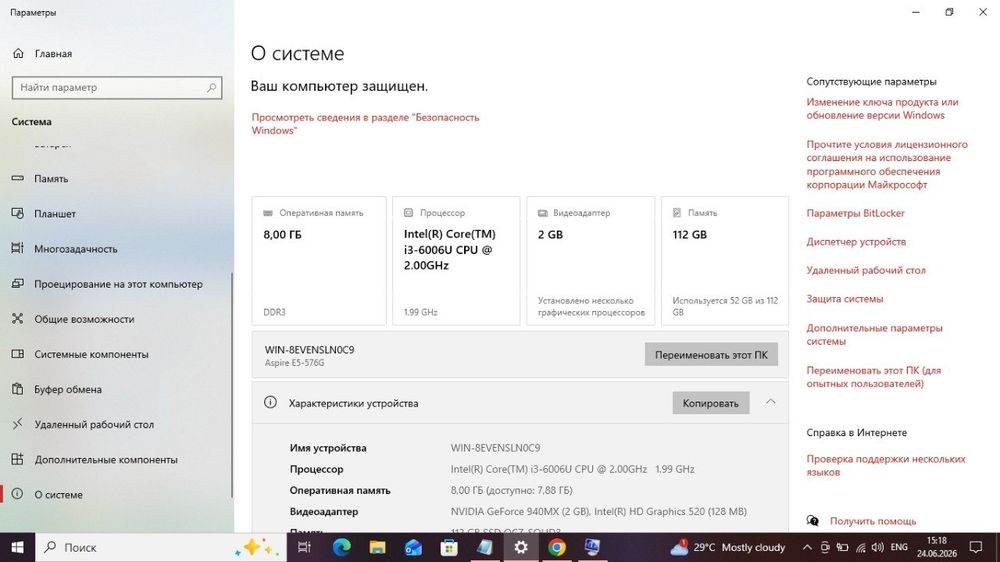Open Защита системы link
Viewport: 1000px width, 562px height.
[844, 299]
